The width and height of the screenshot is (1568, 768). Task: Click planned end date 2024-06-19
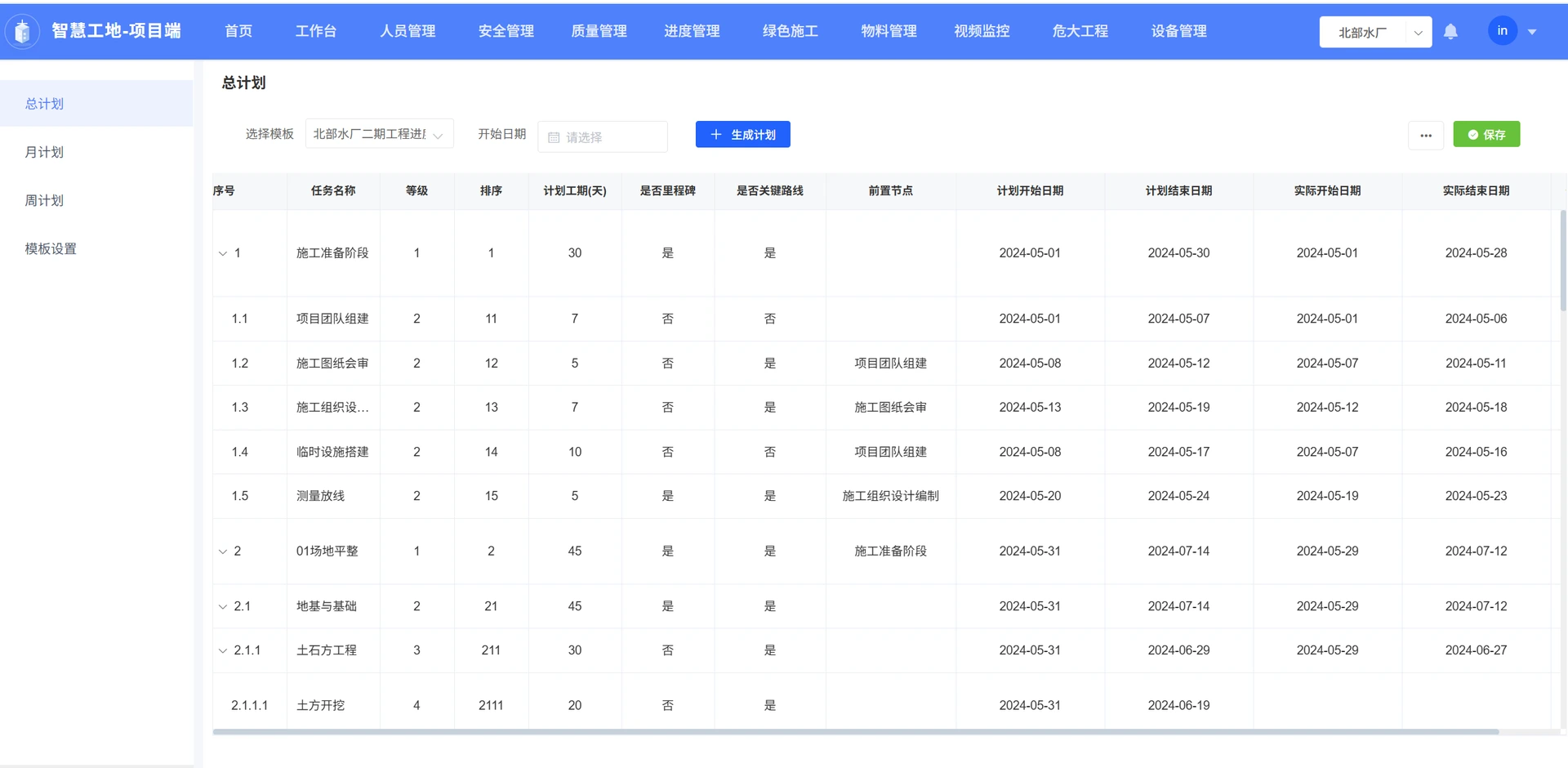click(x=1178, y=705)
